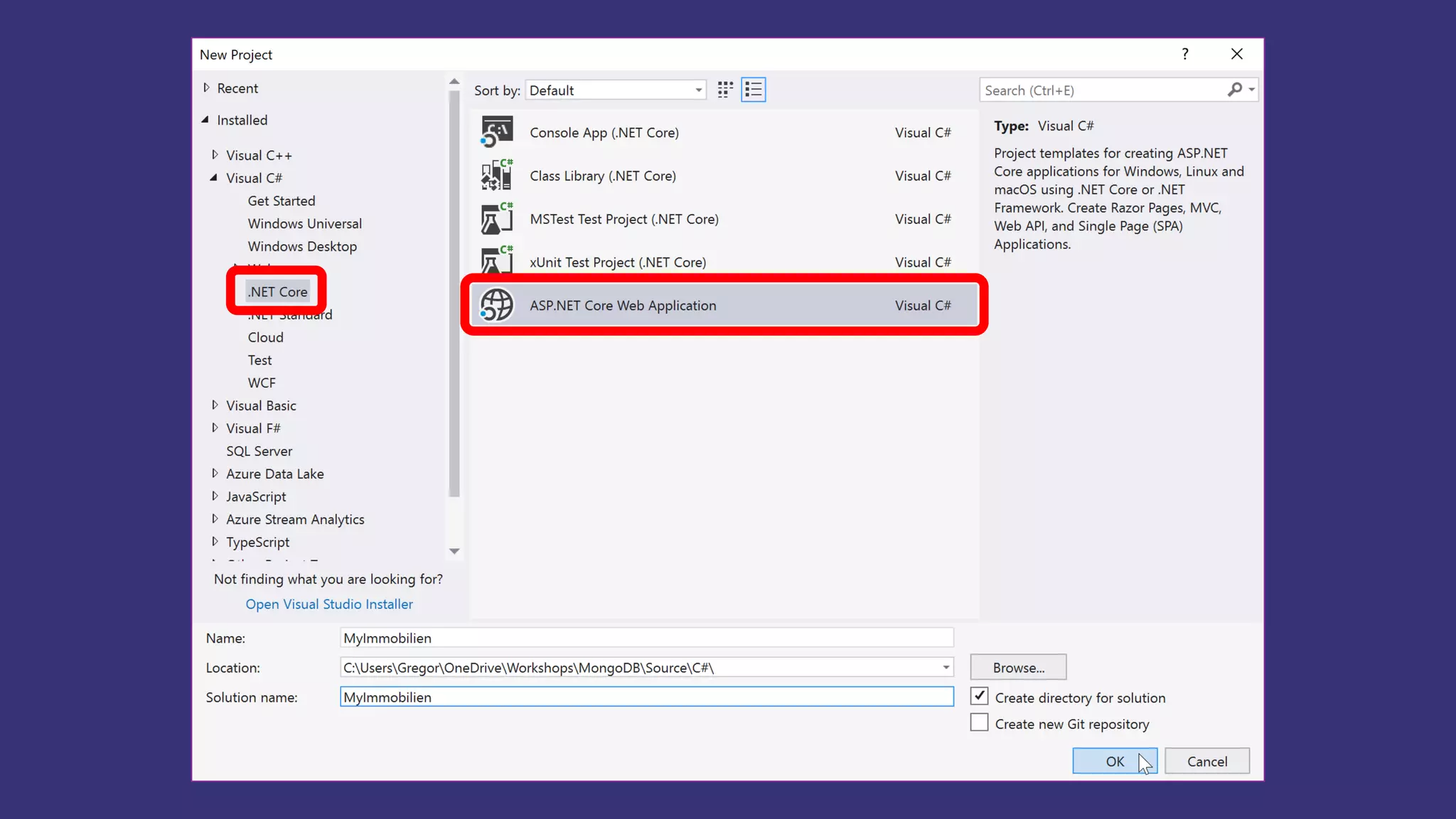Click the help question mark icon
The height and width of the screenshot is (819, 1456).
coord(1184,54)
